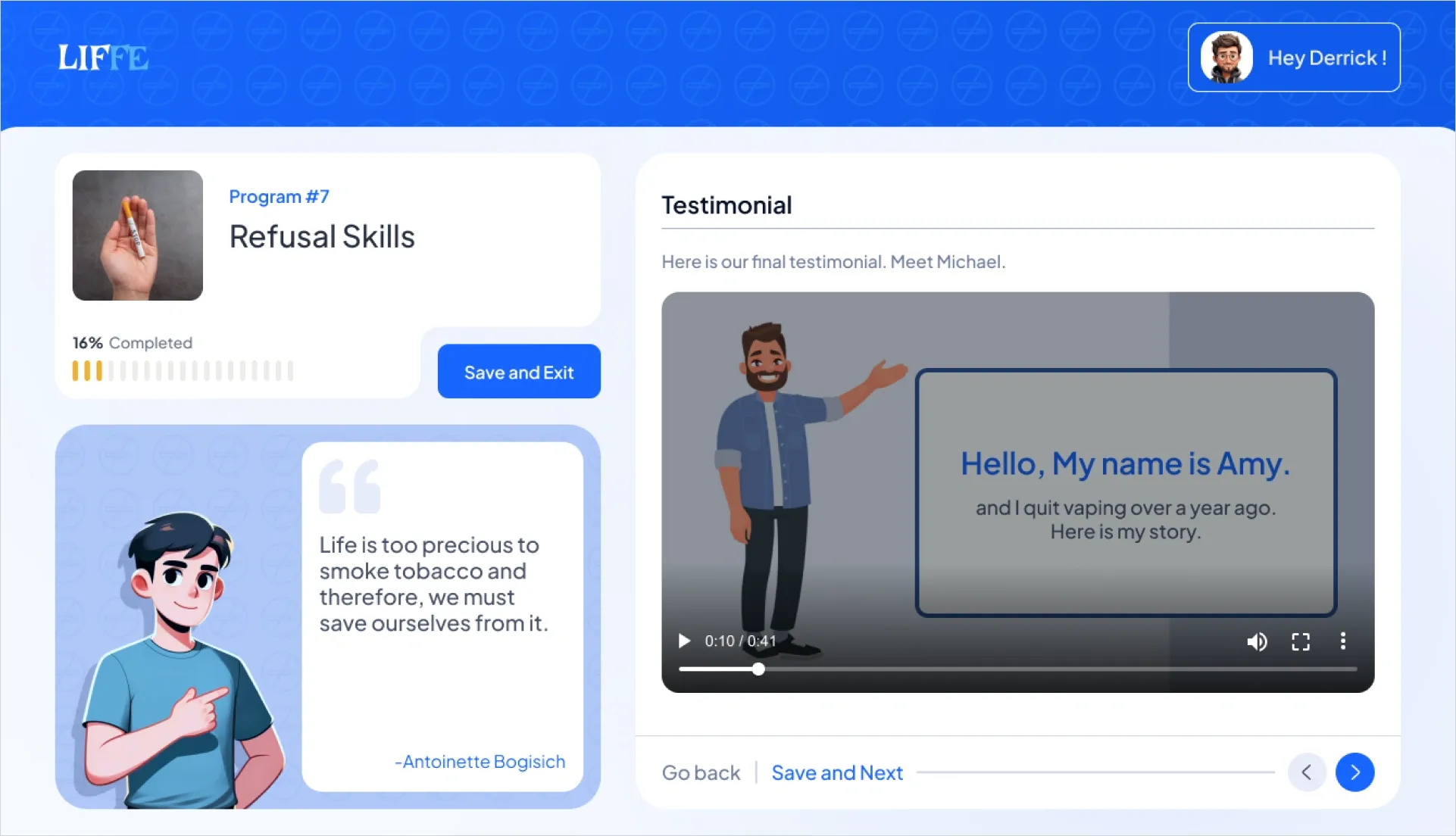
Task: Click the previous arrow button
Action: coord(1307,772)
